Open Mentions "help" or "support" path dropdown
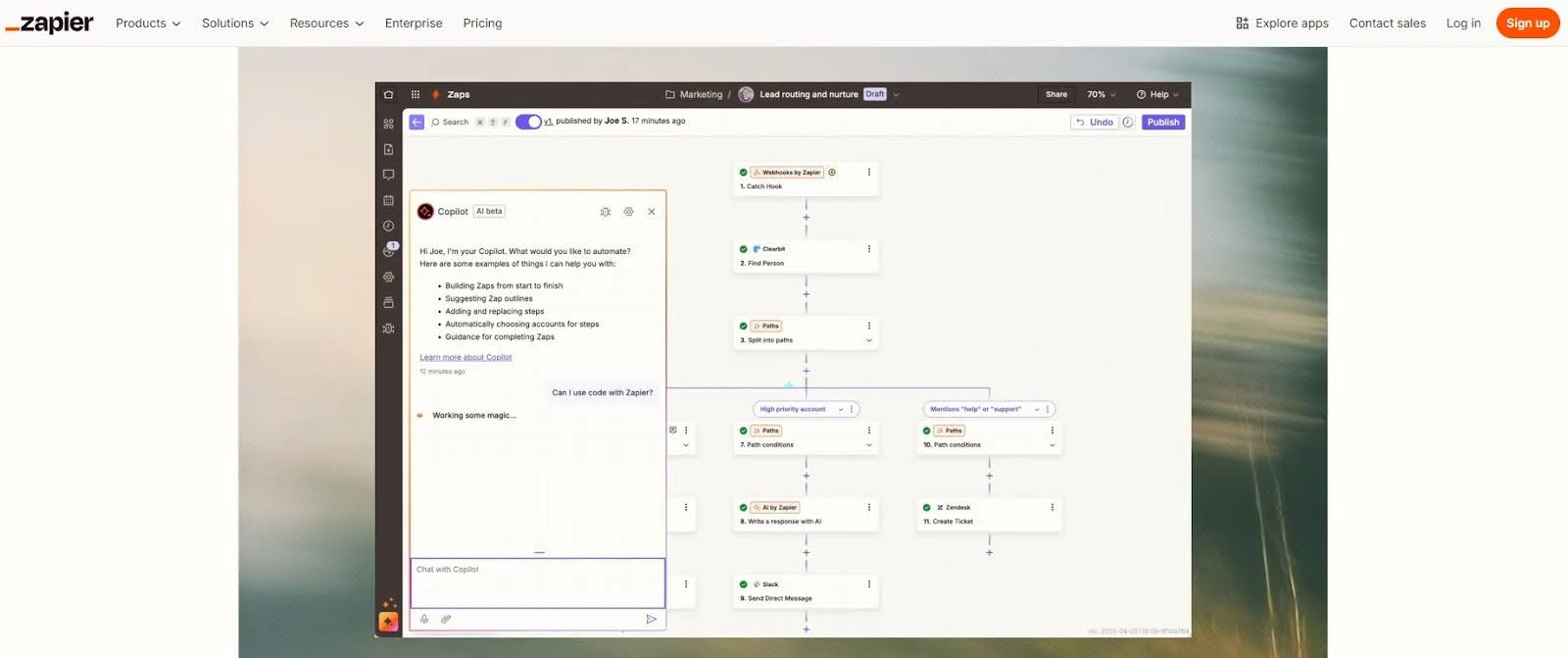1568x658 pixels. (1037, 410)
